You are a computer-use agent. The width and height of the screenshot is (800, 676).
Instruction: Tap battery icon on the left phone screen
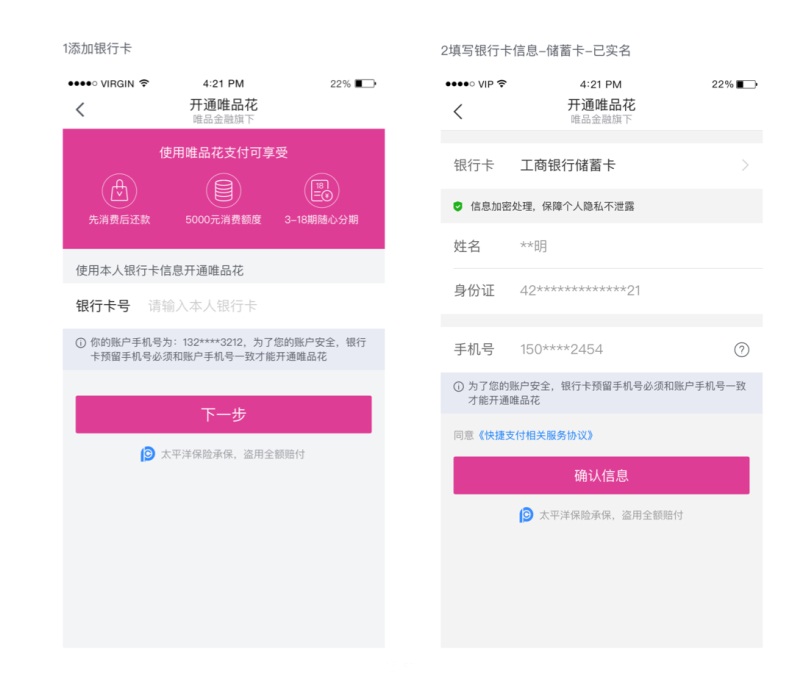pos(365,83)
